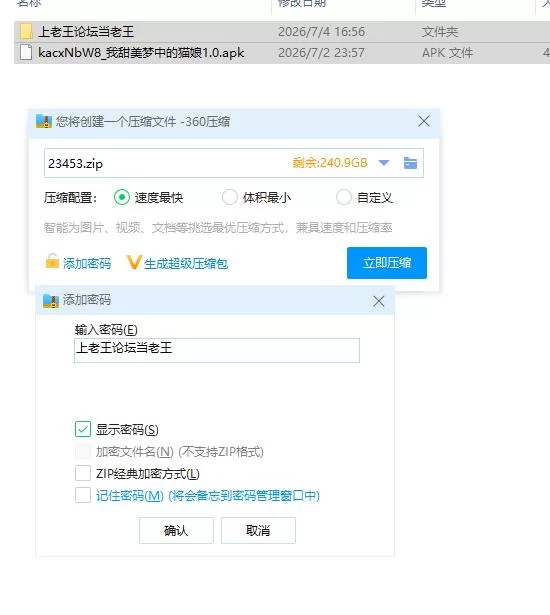Screen dimensions: 550x615
Task: Click the 输入密码 text field
Action: click(x=217, y=350)
